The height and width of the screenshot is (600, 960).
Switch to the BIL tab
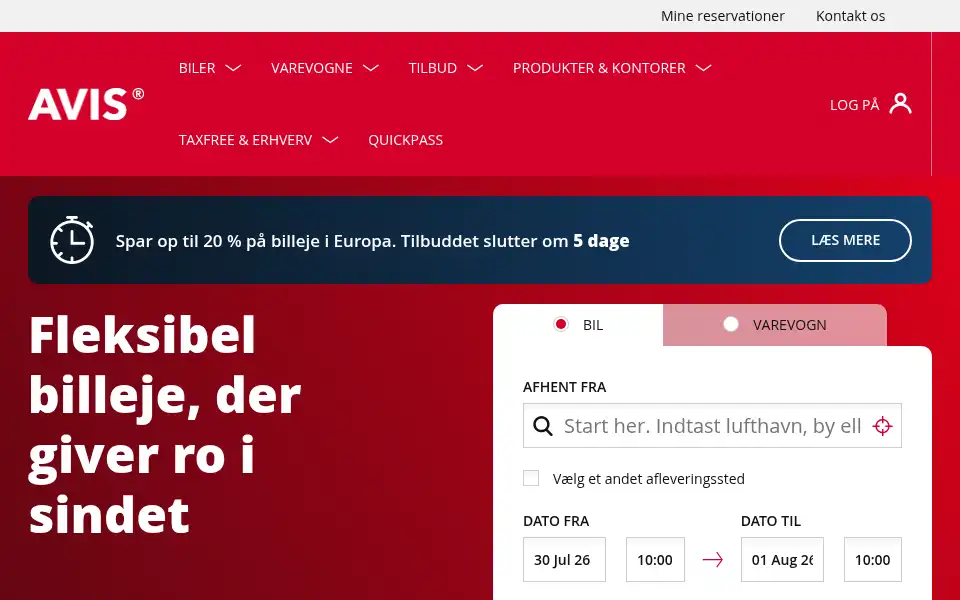pyautogui.click(x=578, y=325)
